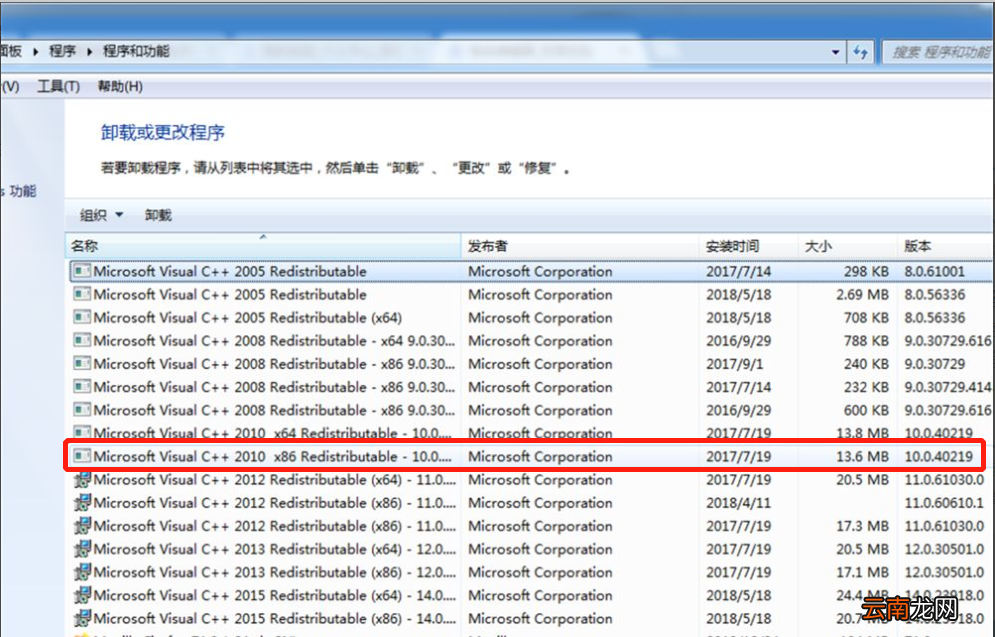Click icon of Visual C++ 2012 (x64) row
This screenshot has height=637, width=995.
[x=82, y=480]
